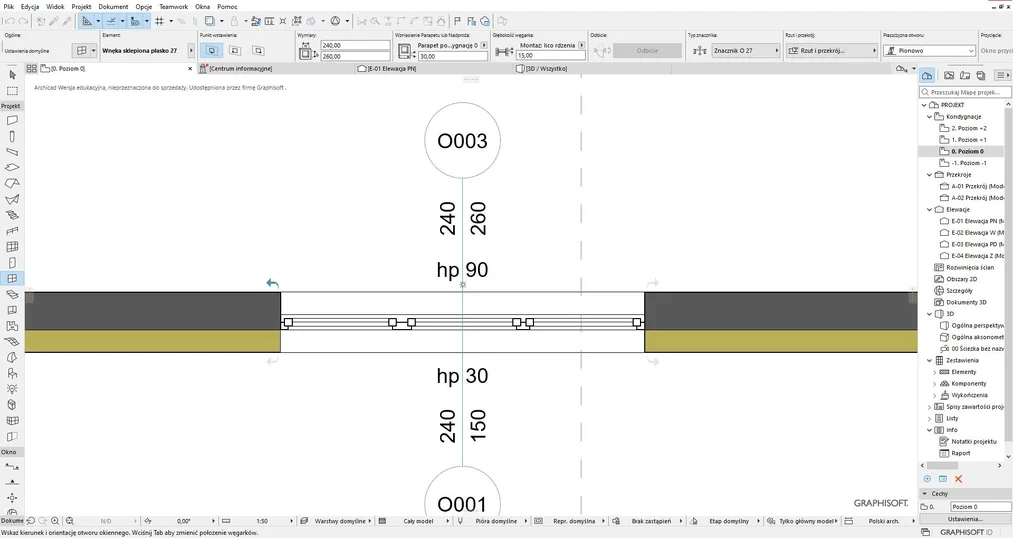Click the window width field 240,00
The image size is (1013, 538).
355,45
